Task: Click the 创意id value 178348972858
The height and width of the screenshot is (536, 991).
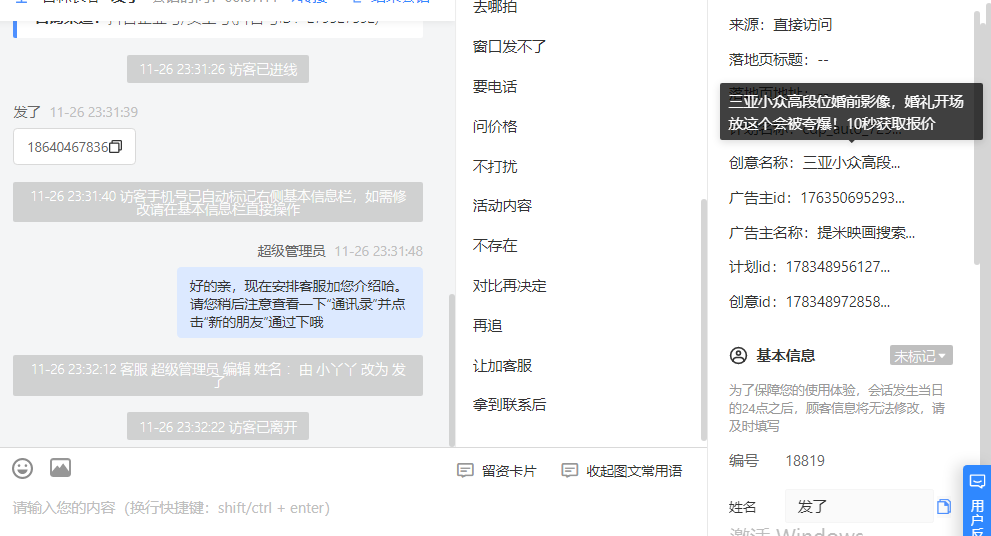Action: [x=838, y=302]
